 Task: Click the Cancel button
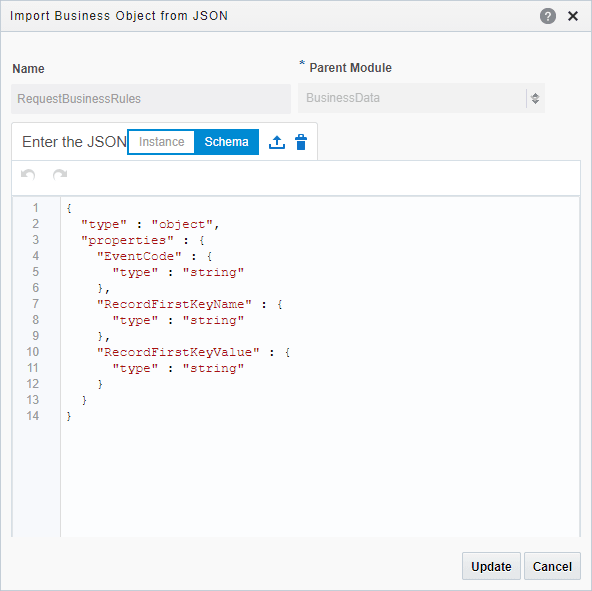[x=552, y=566]
